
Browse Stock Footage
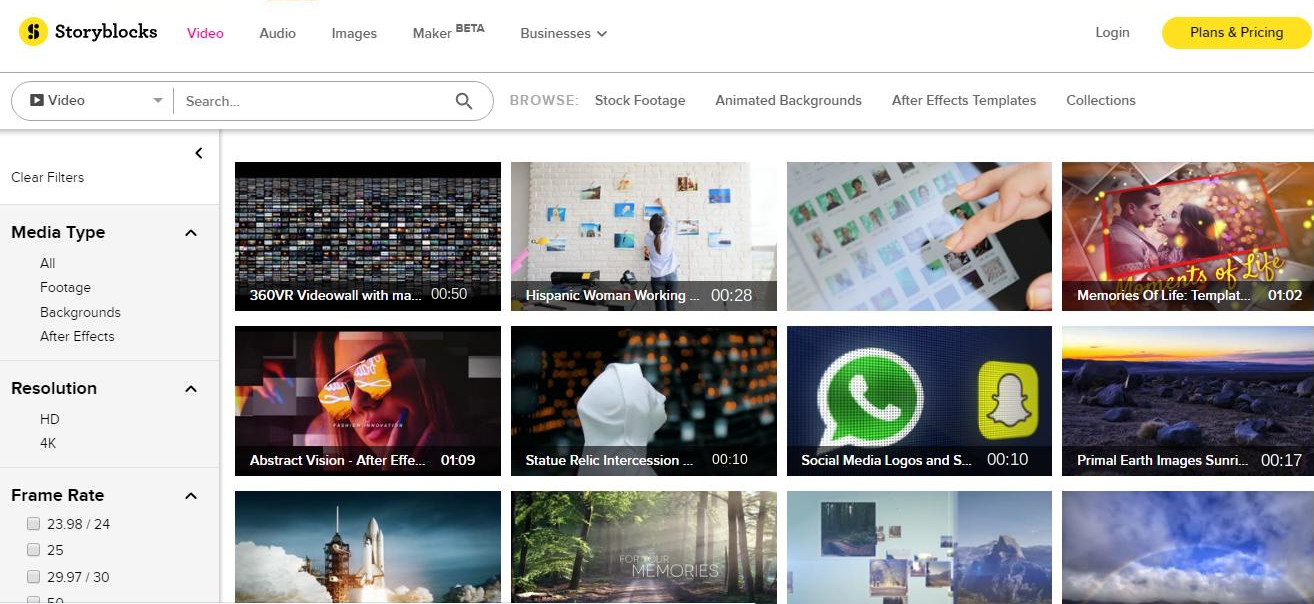tap(640, 100)
